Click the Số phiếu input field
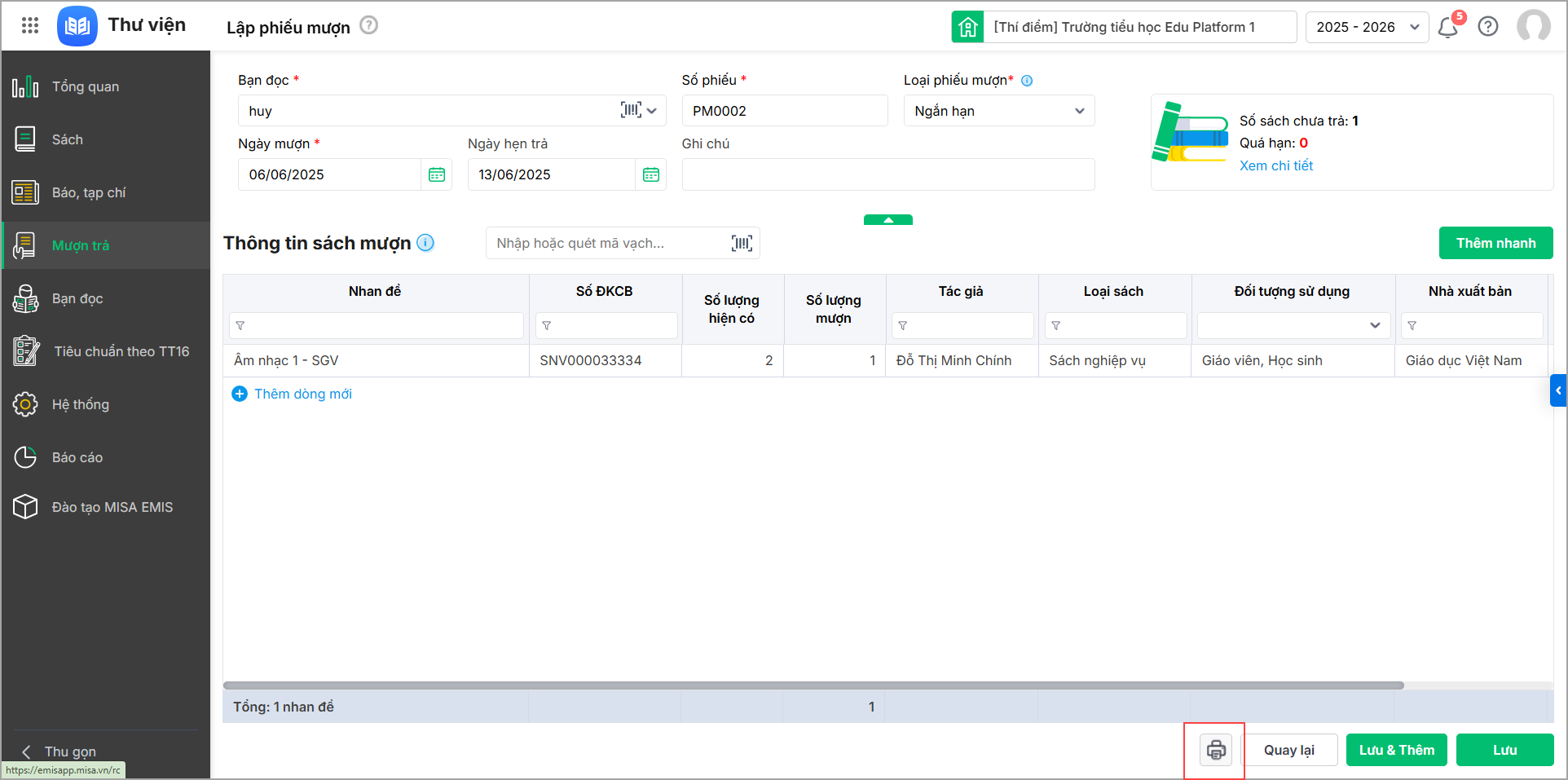The image size is (1568, 780). coord(785,111)
